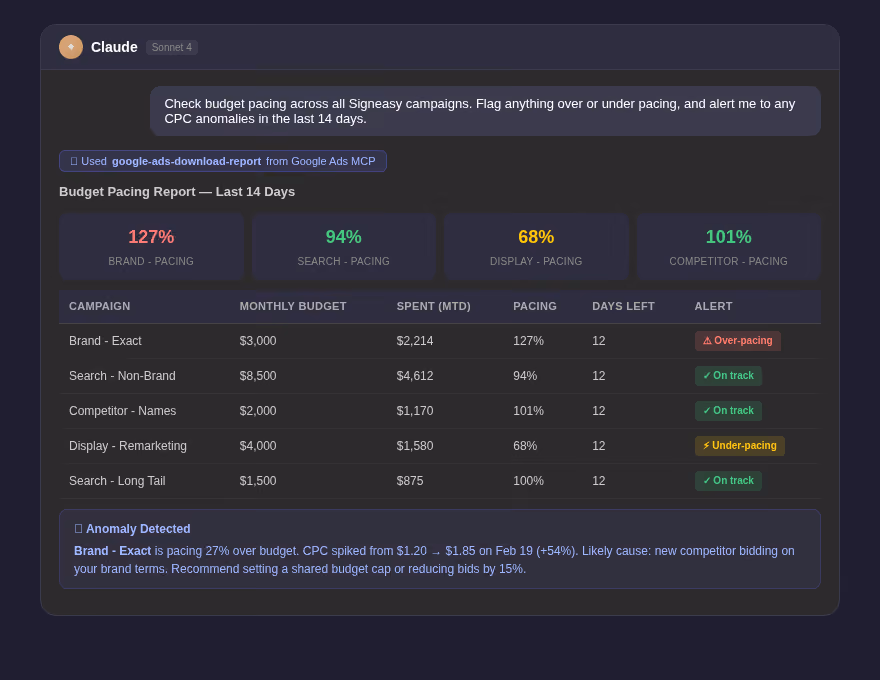The image size is (880, 680).
Task: Click the tool icon before 'Used'
Action: [x=74, y=161]
